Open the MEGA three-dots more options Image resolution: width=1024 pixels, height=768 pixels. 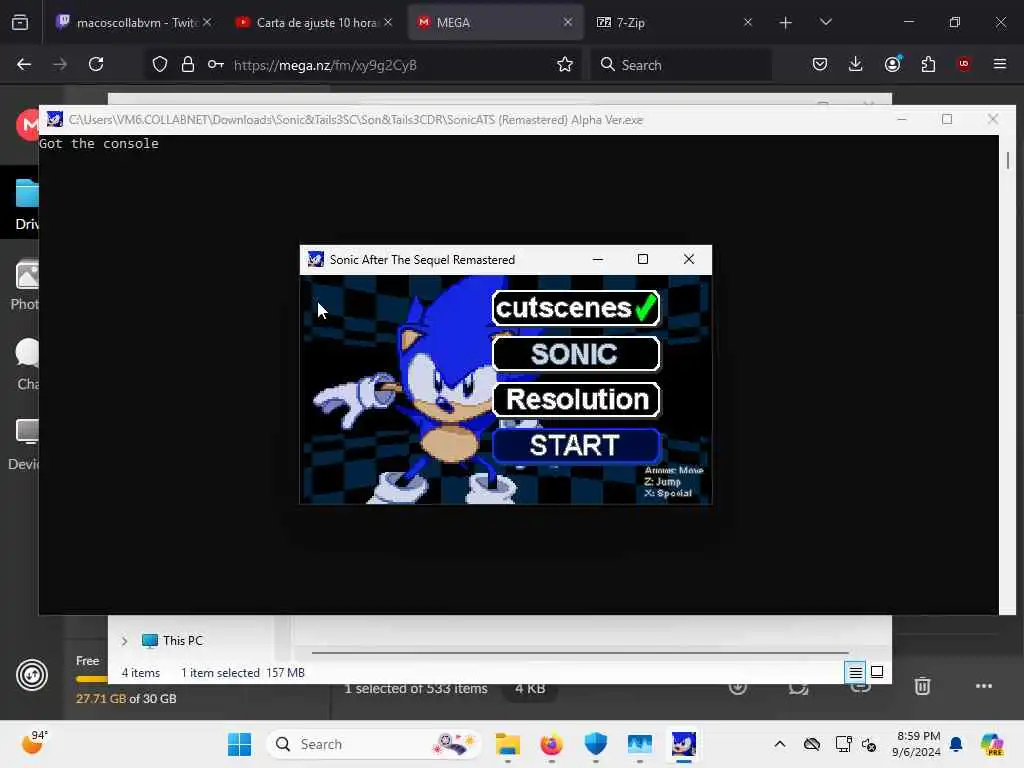(x=984, y=686)
